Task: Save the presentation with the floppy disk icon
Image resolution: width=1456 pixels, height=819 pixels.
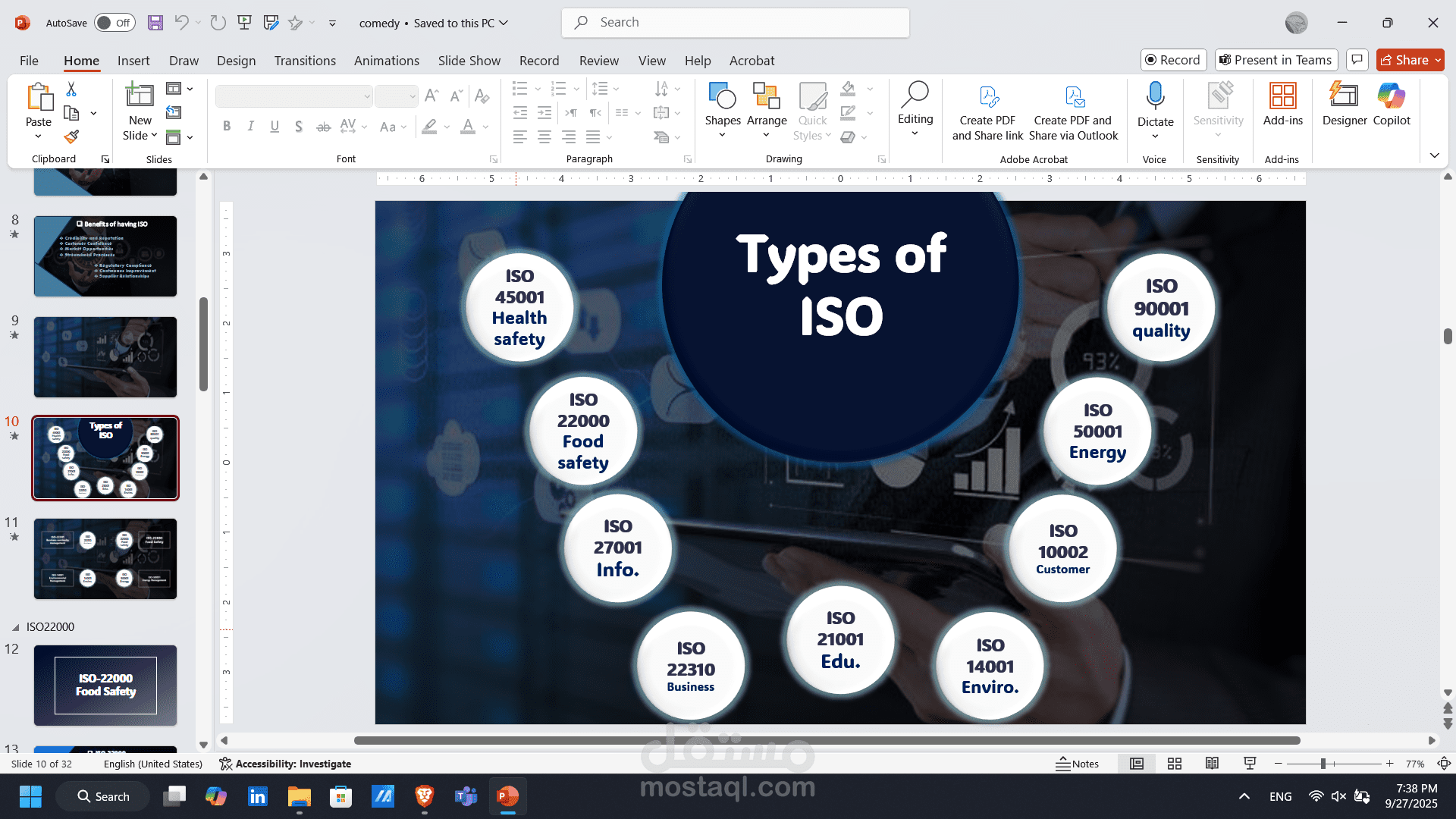Action: pos(155,23)
